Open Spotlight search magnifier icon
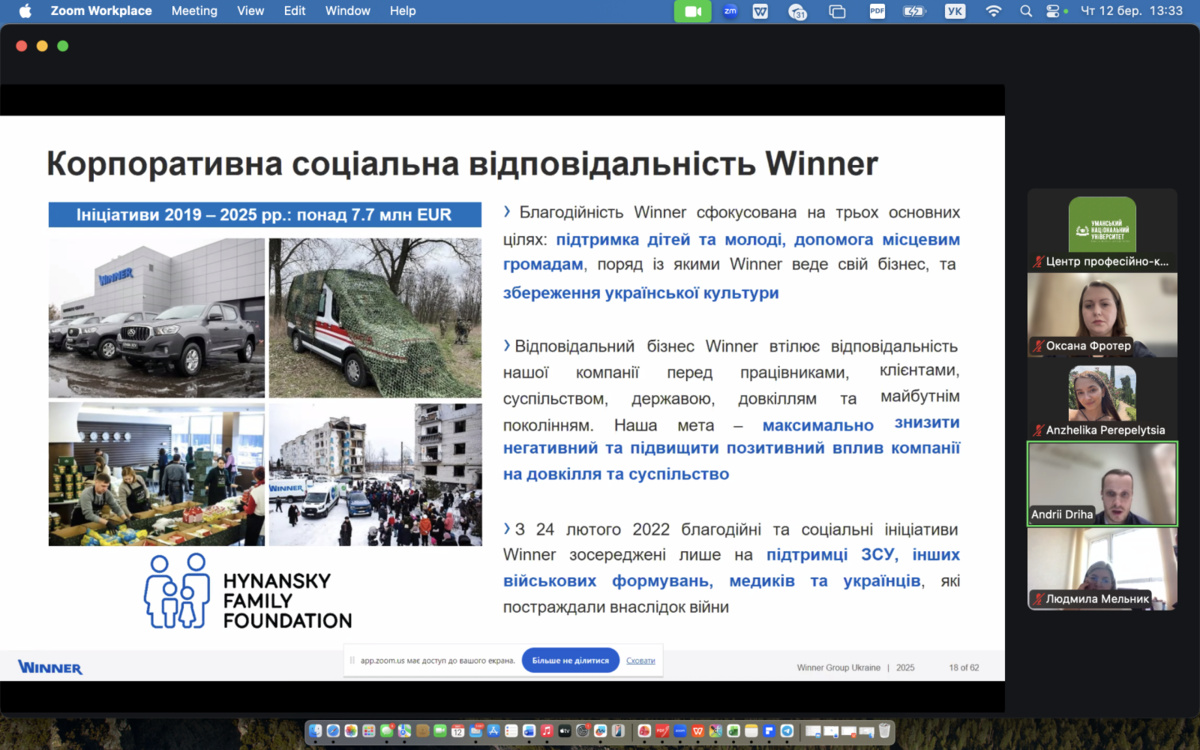The height and width of the screenshot is (750, 1200). click(x=1025, y=11)
